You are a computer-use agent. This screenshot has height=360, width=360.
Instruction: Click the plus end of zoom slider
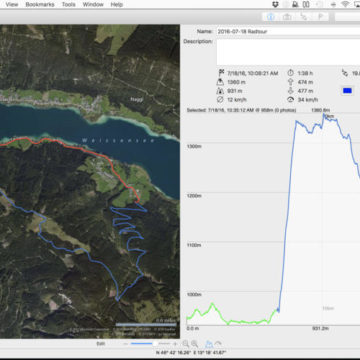pos(176,344)
